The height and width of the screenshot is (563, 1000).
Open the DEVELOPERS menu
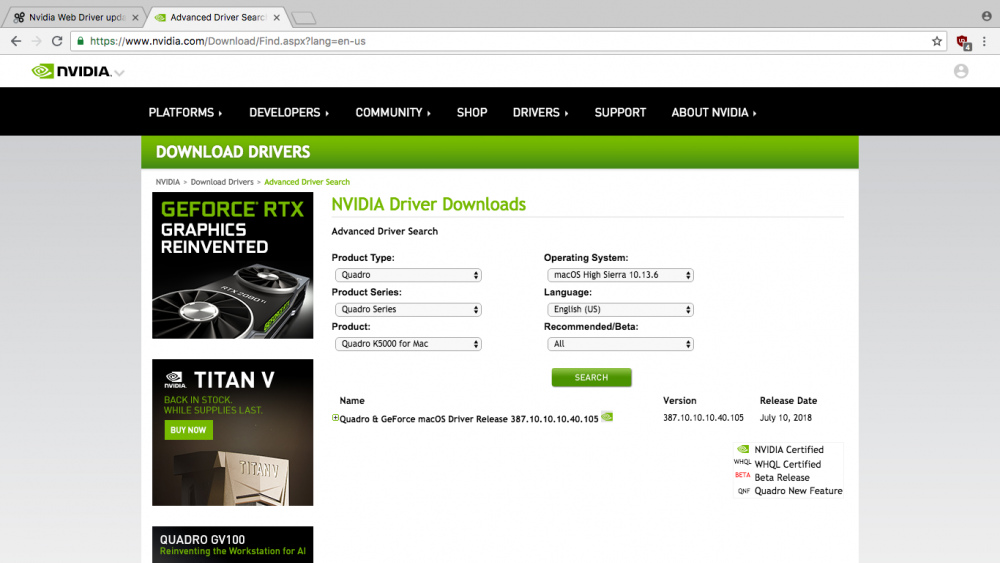coord(289,113)
